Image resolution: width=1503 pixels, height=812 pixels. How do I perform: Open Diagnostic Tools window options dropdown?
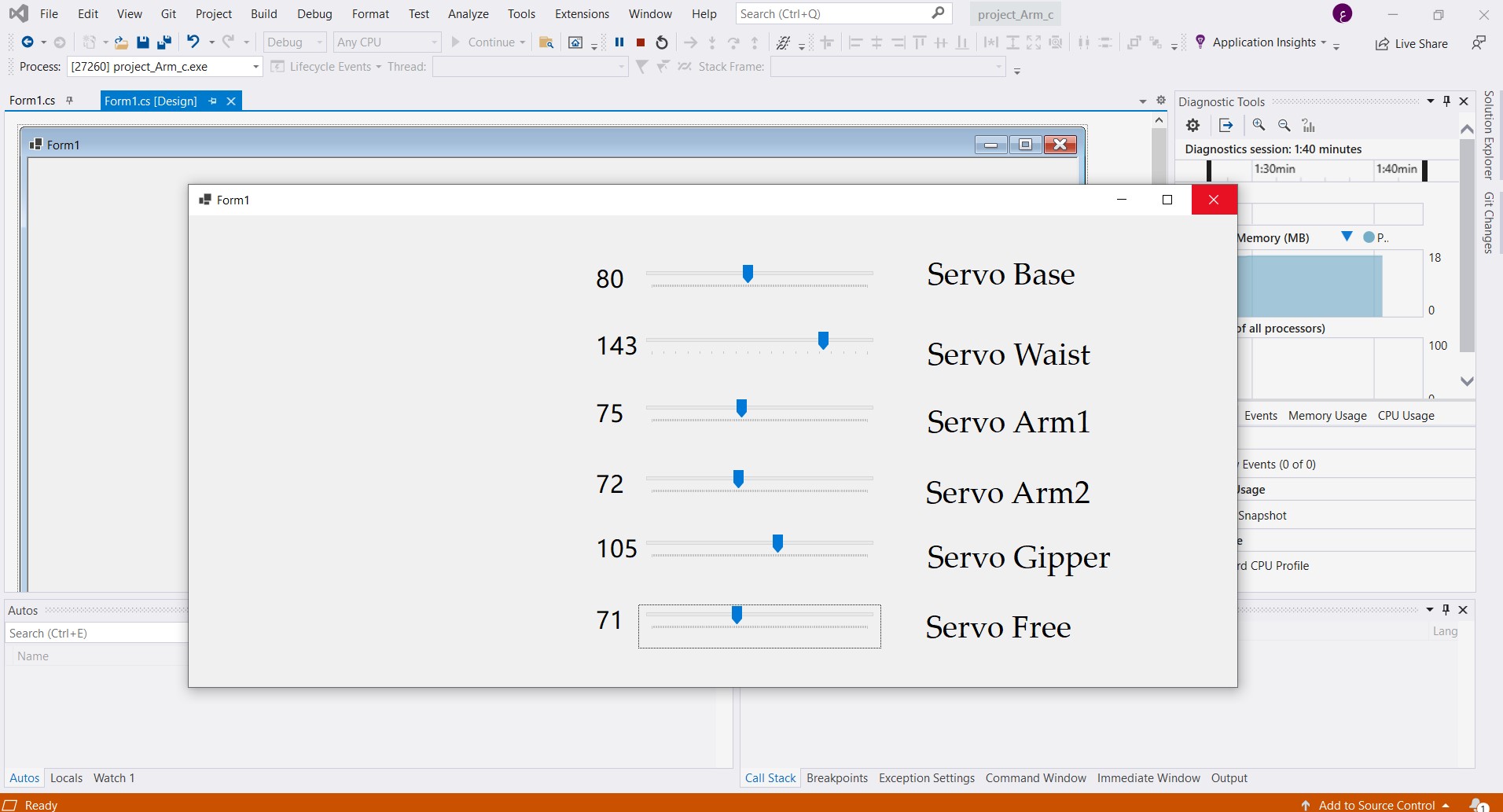pyautogui.click(x=1431, y=101)
